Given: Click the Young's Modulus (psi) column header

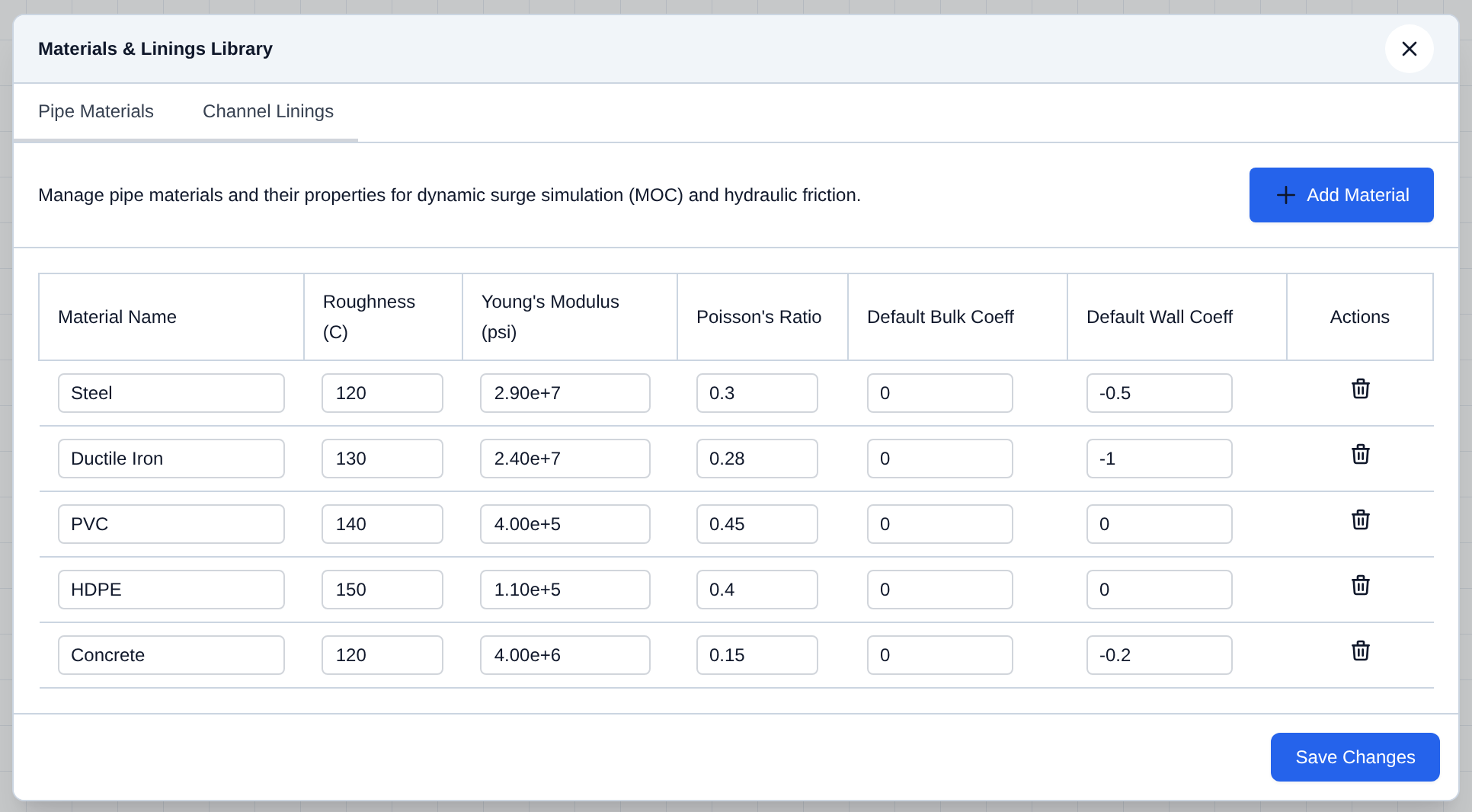Looking at the screenshot, I should pos(570,317).
